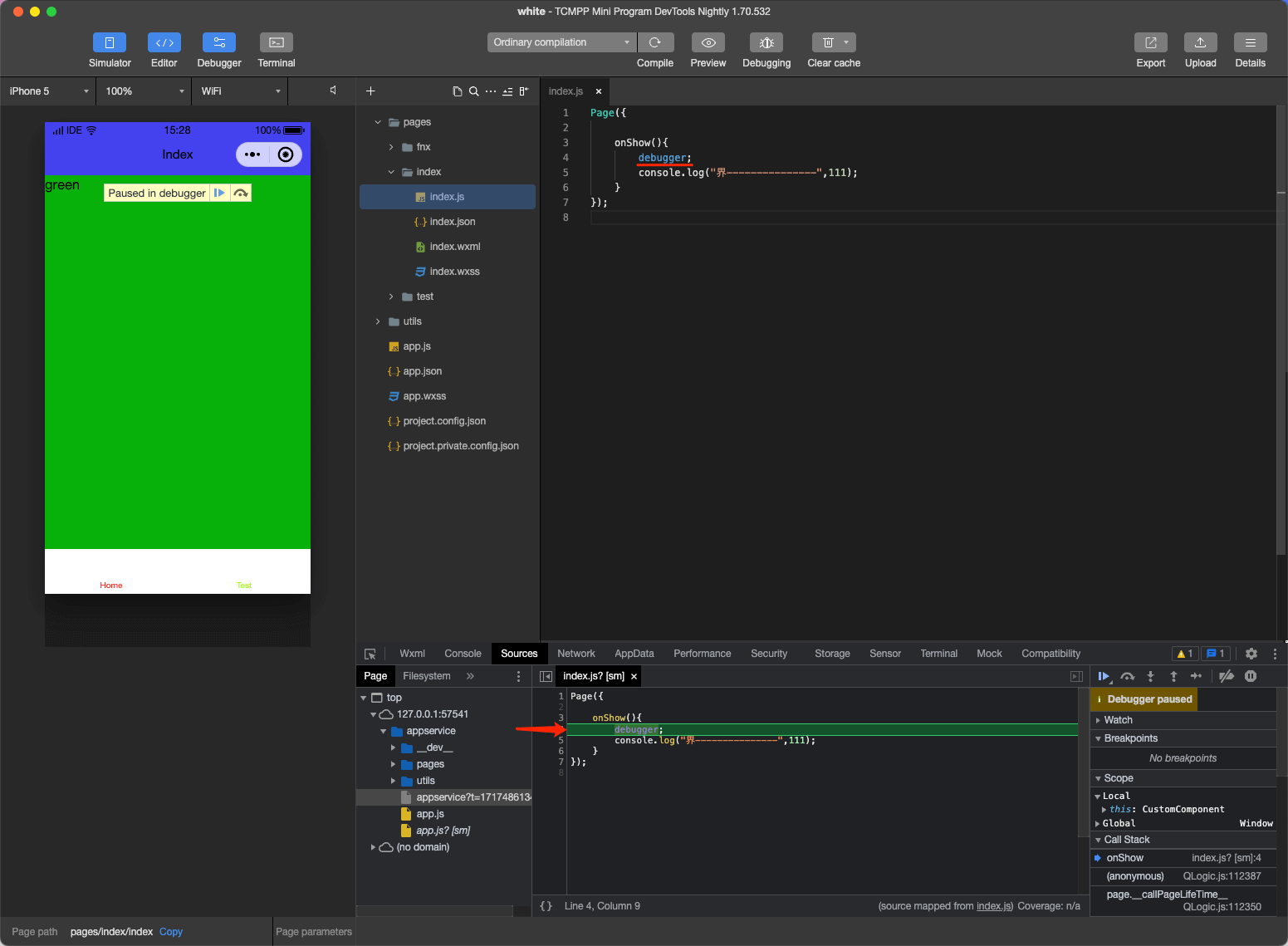Click the Export icon

(x=1150, y=42)
